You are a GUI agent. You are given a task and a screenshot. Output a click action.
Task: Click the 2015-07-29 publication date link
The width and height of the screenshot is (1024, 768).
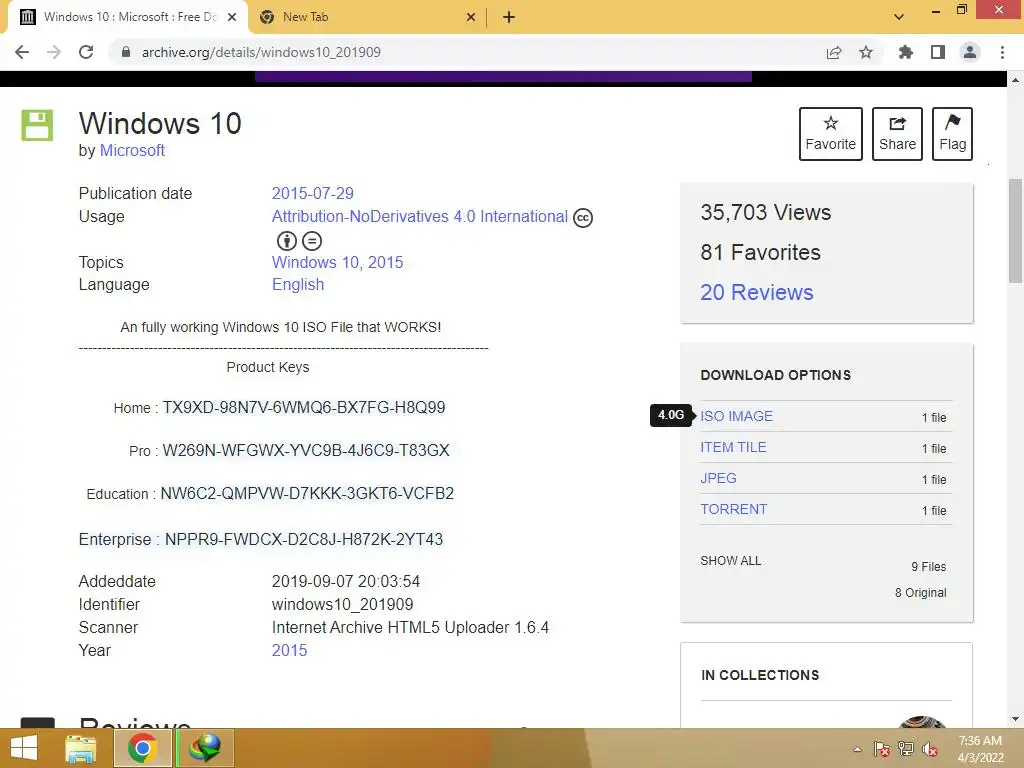[x=312, y=193]
